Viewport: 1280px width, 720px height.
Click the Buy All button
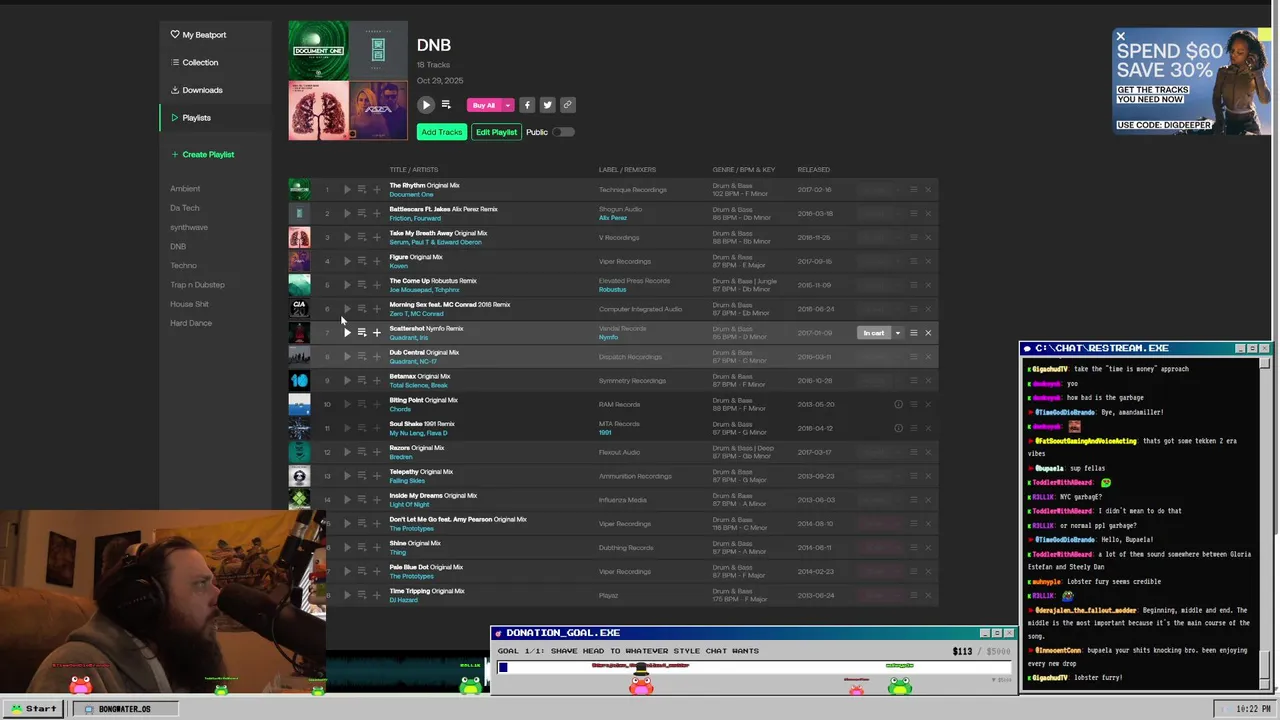(x=484, y=105)
